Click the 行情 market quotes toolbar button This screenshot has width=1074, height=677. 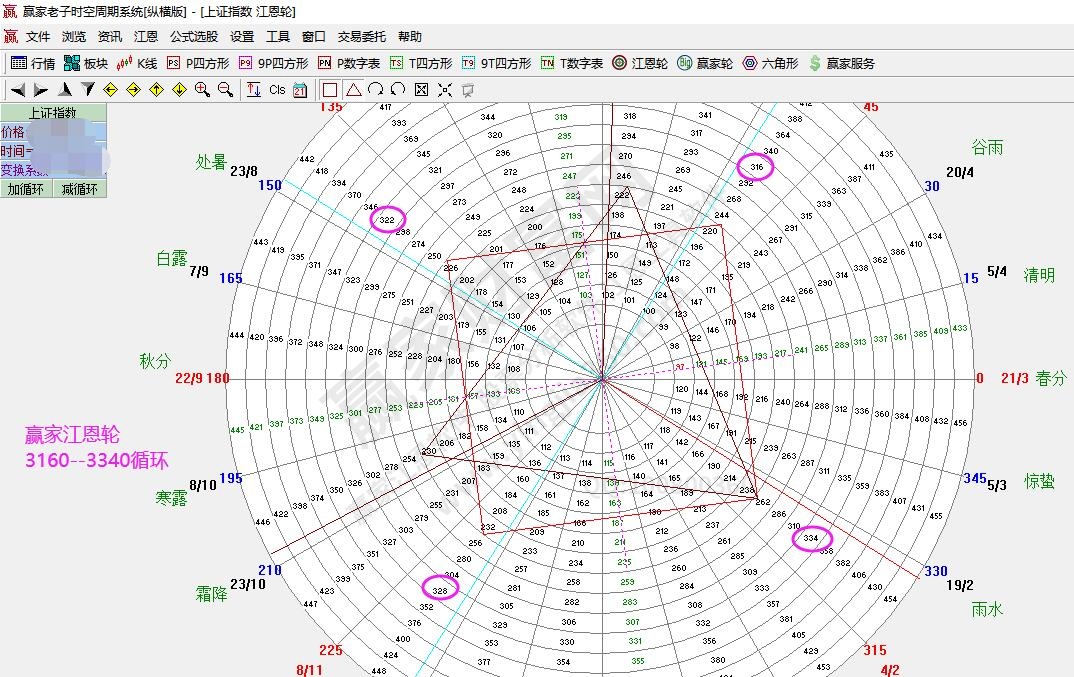32,63
